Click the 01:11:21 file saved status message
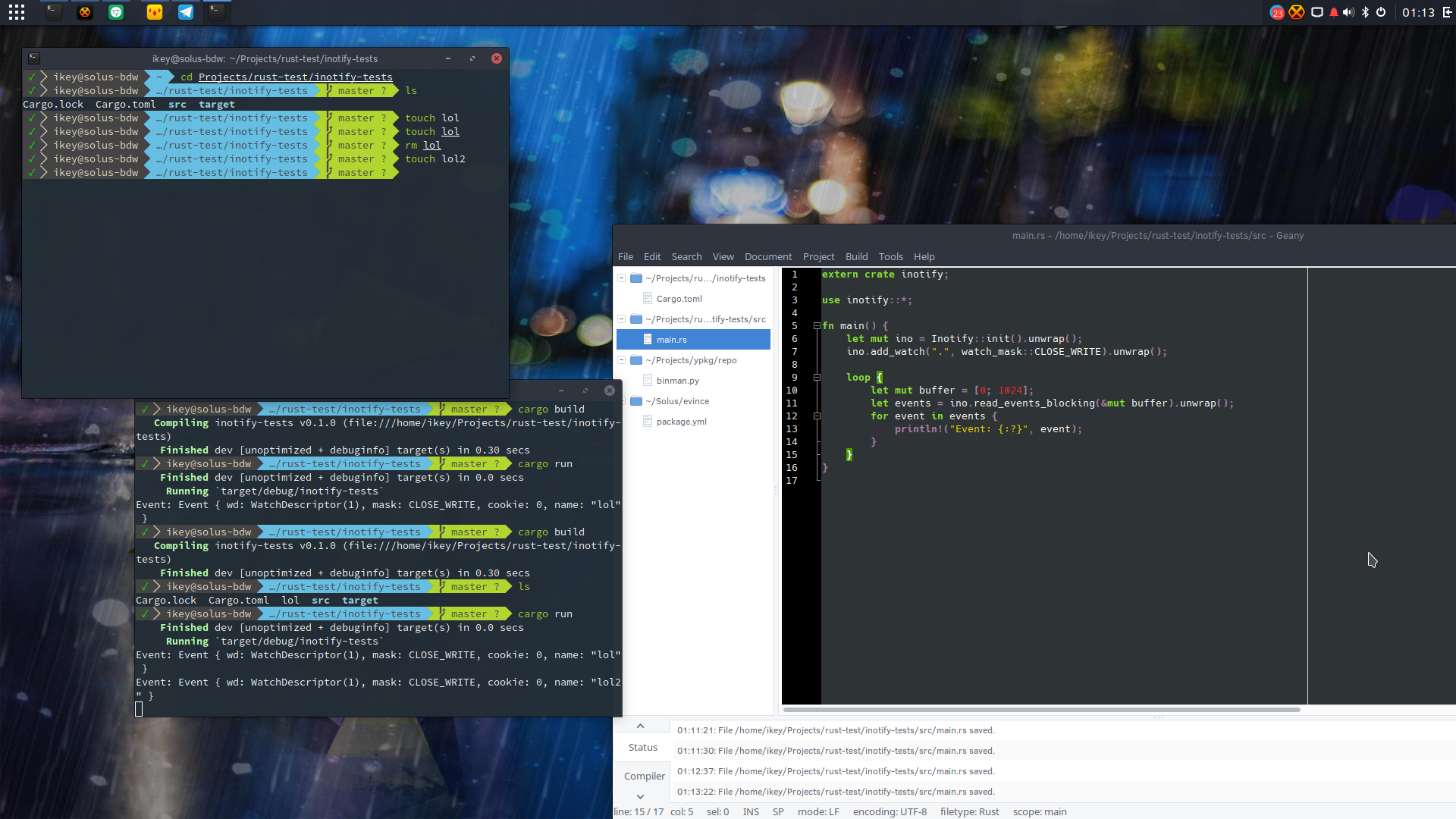 click(x=836, y=730)
